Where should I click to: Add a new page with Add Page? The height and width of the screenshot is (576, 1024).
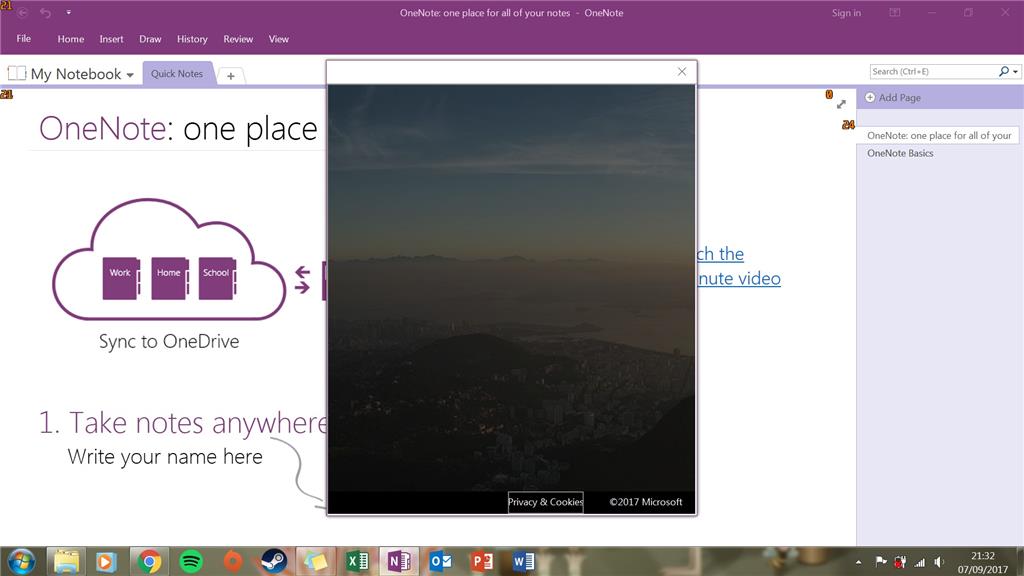point(893,97)
